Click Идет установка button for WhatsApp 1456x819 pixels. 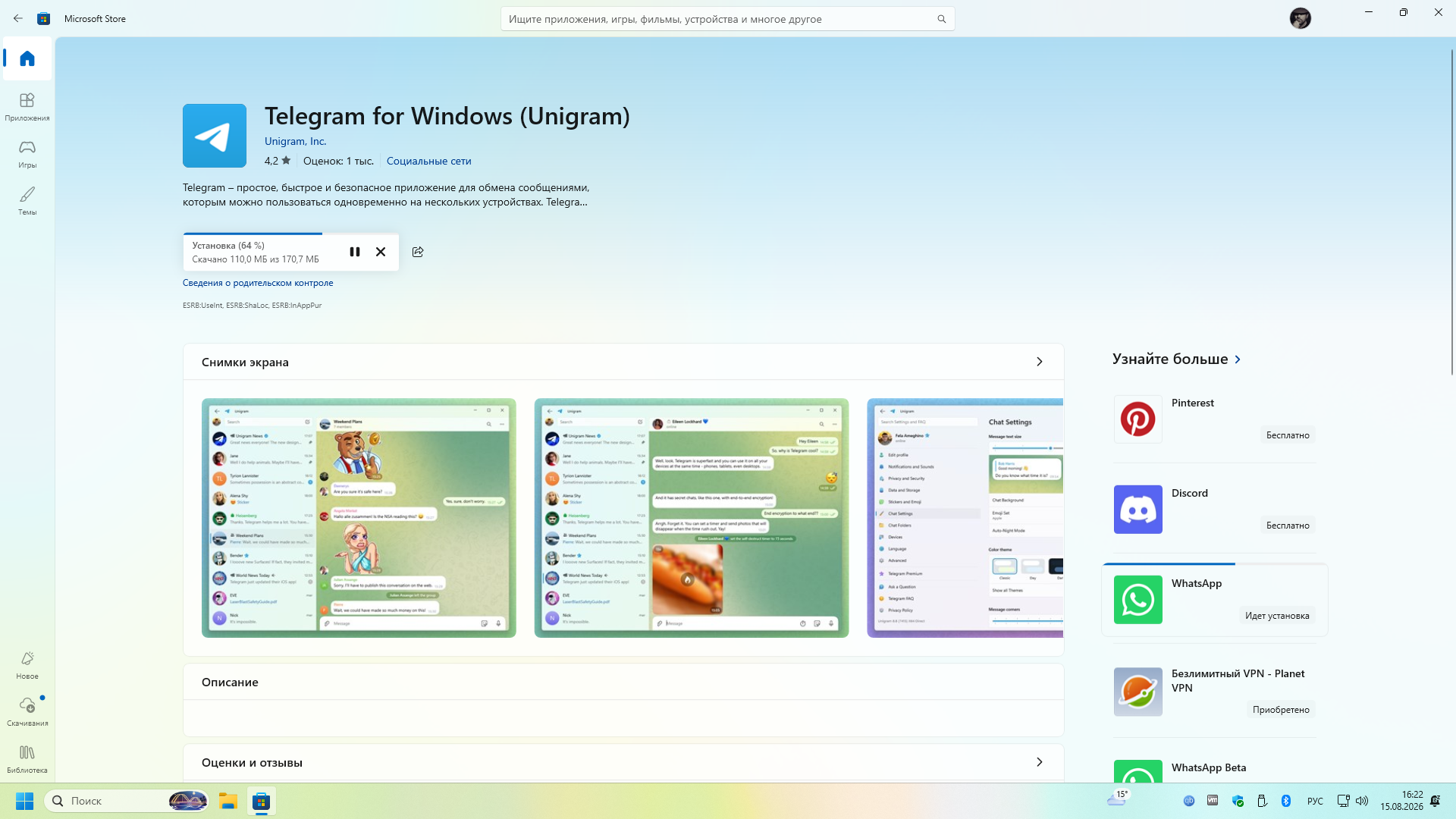[x=1277, y=616]
